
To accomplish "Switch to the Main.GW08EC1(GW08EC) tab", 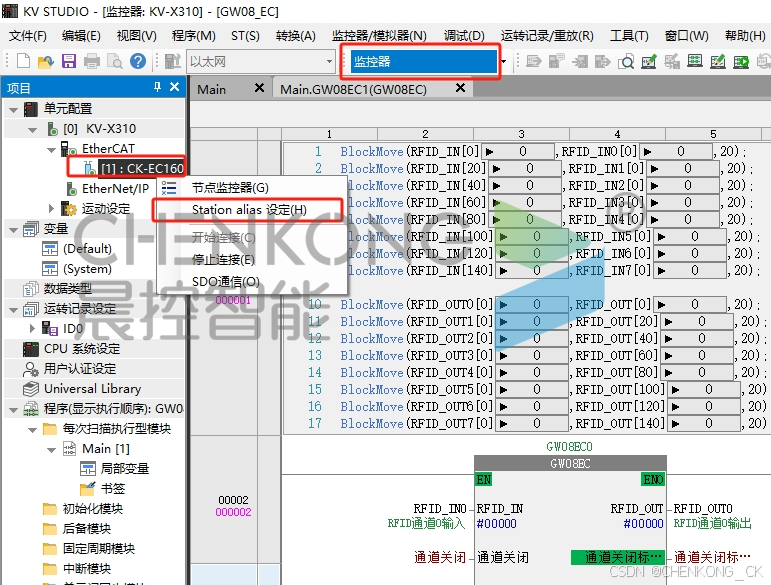I will click(353, 89).
